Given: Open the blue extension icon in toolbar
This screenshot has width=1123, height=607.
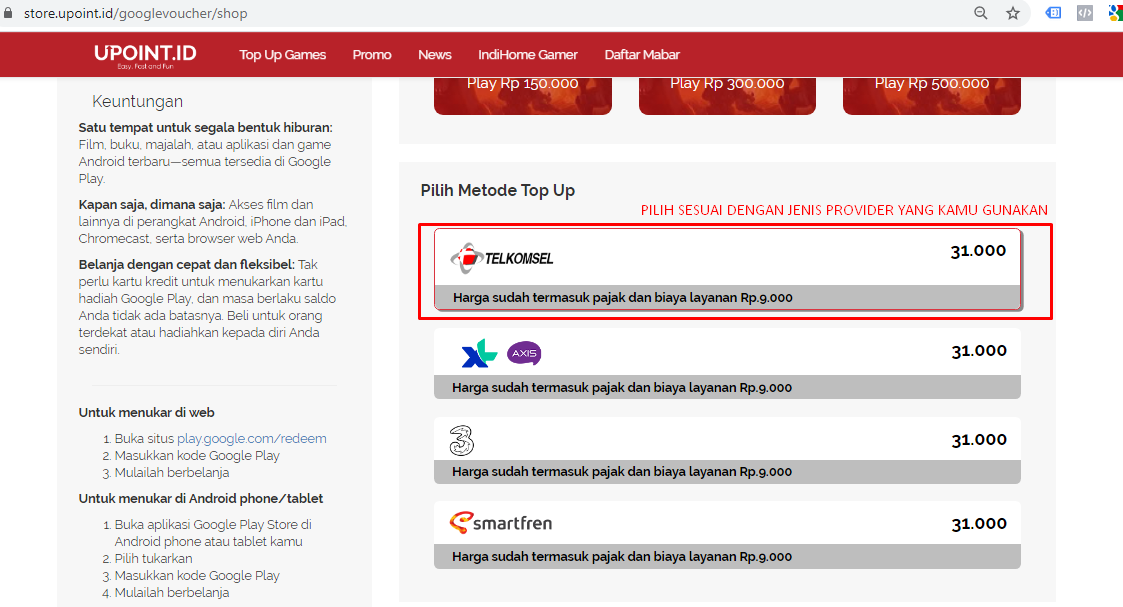Looking at the screenshot, I should [x=1053, y=13].
